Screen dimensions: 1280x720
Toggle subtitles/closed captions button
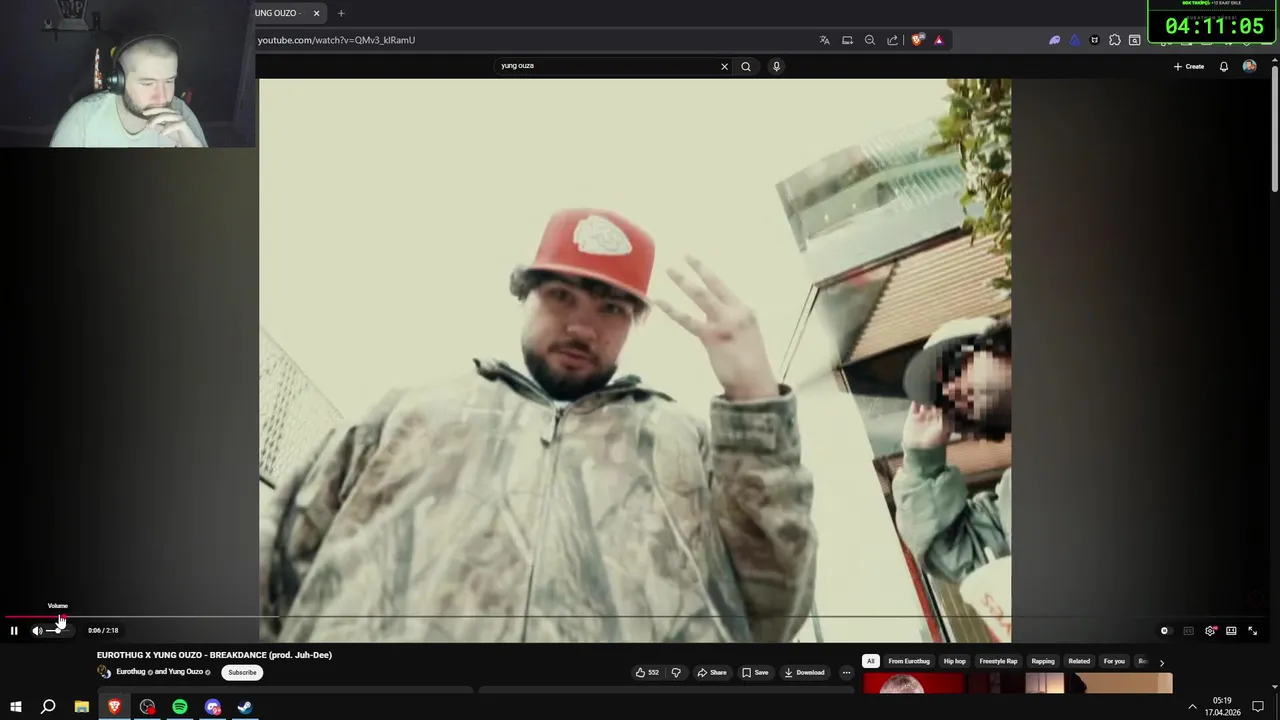click(x=1188, y=631)
